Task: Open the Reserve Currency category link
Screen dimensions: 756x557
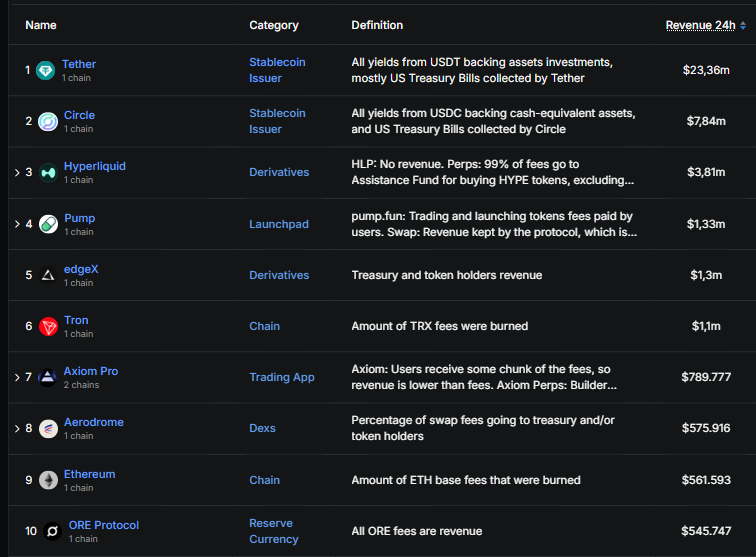Action: [x=273, y=531]
